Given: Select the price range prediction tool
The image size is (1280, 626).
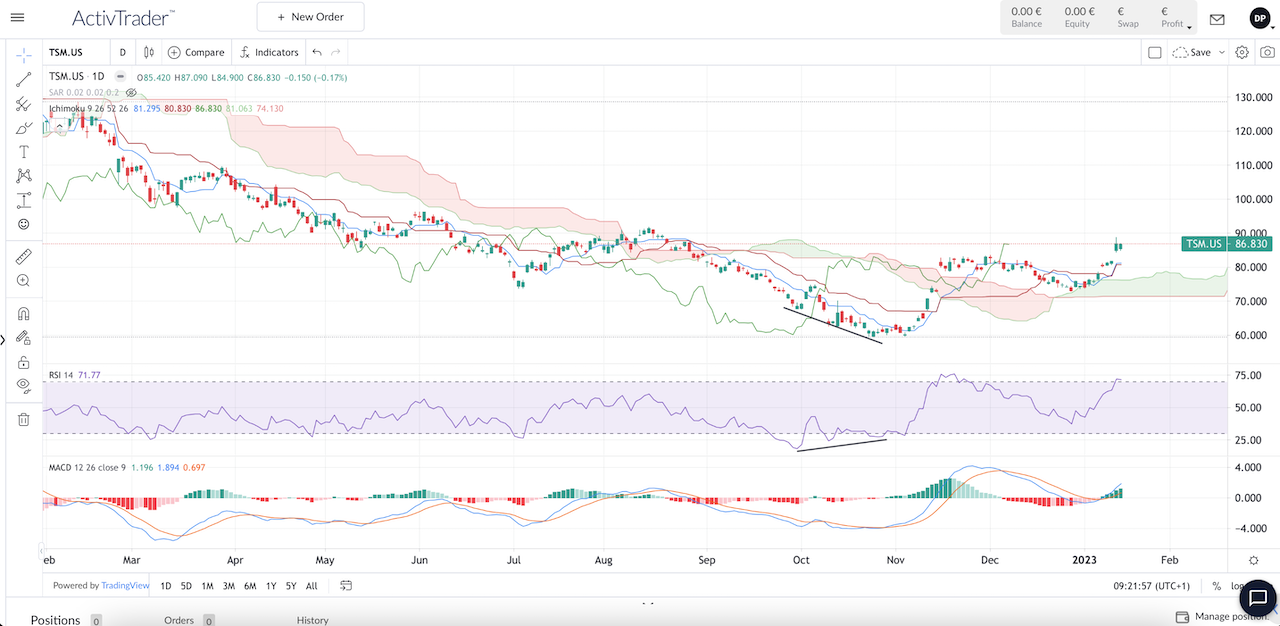Looking at the screenshot, I should click(x=24, y=200).
